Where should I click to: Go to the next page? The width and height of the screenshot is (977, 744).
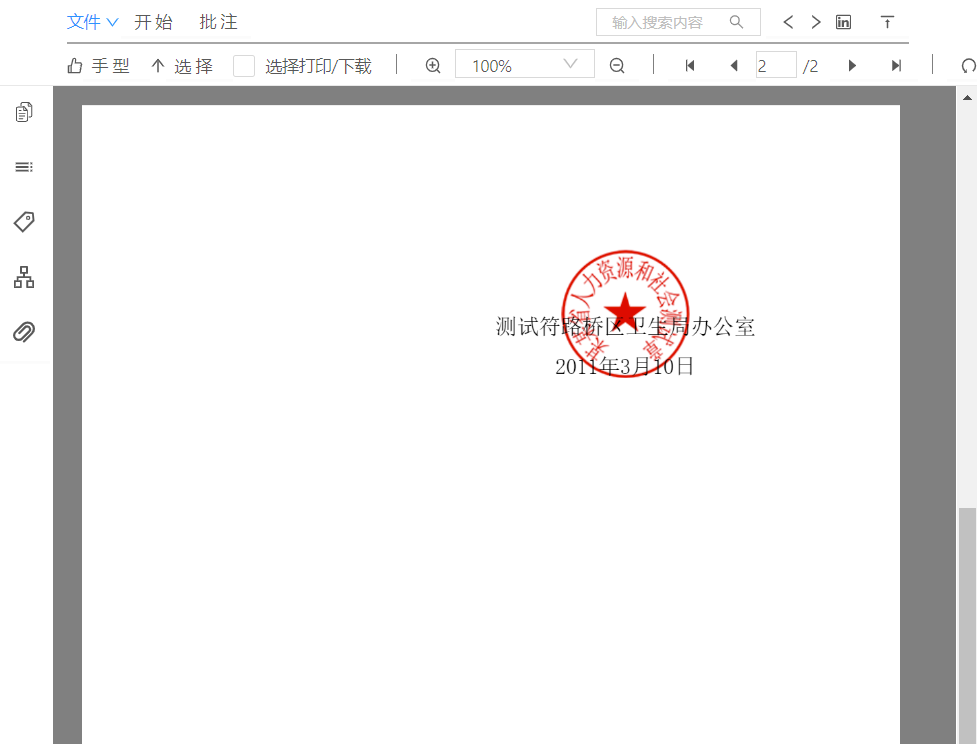click(x=852, y=65)
